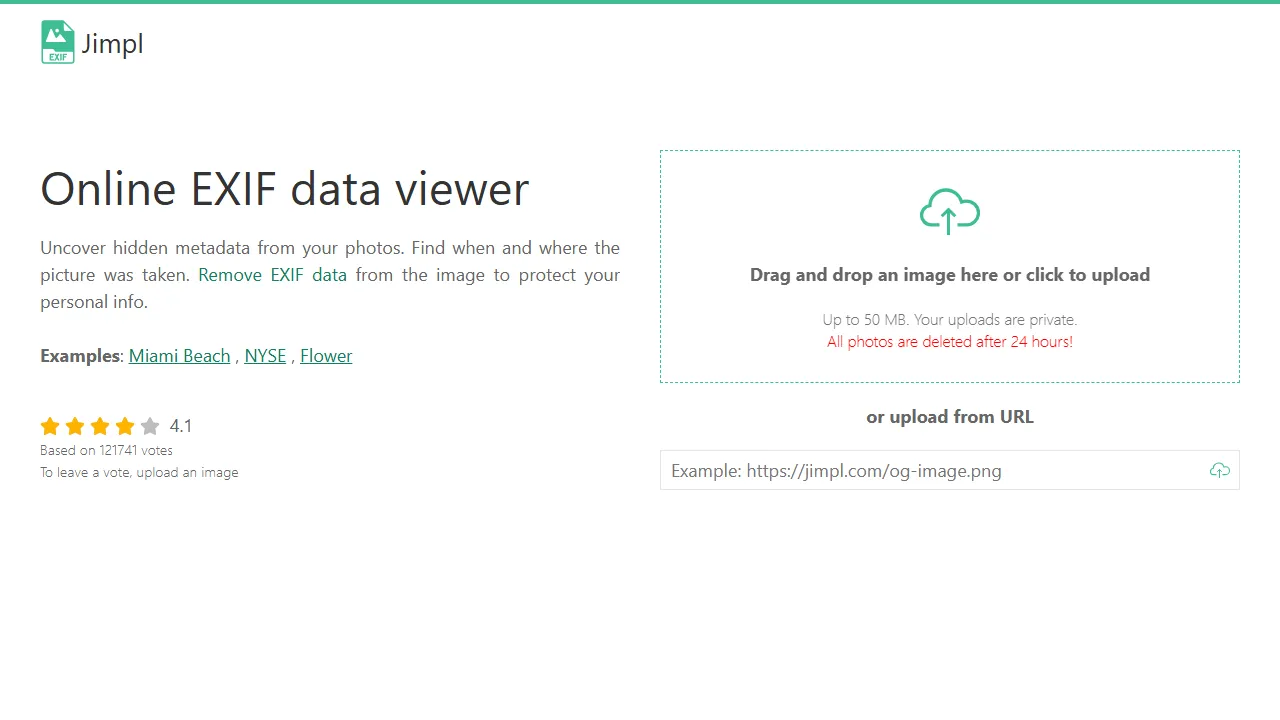The height and width of the screenshot is (720, 1280).
Task: Click the cloud upload icon in the drop zone
Action: 949,211
